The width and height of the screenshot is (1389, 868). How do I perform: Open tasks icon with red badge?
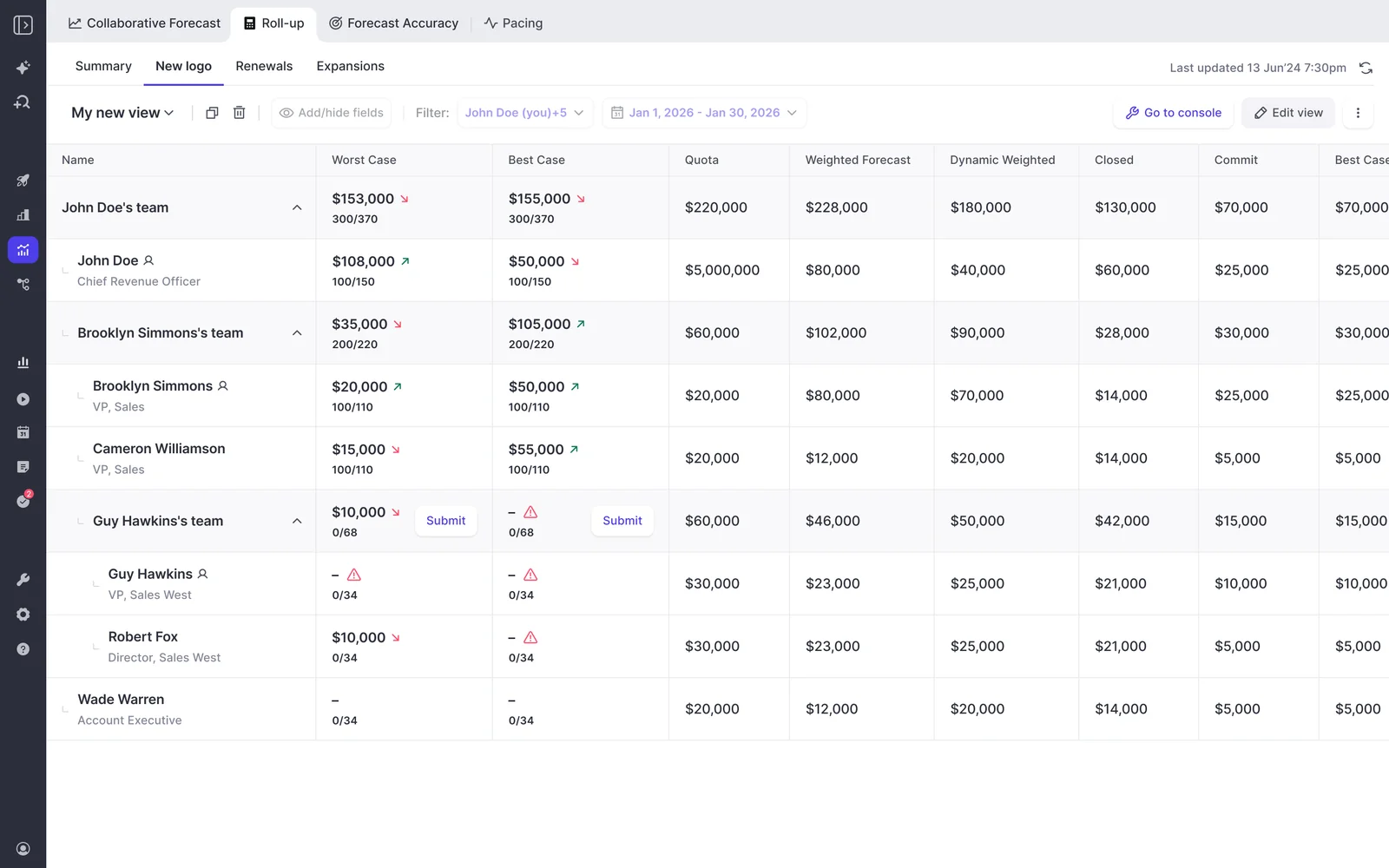point(24,501)
